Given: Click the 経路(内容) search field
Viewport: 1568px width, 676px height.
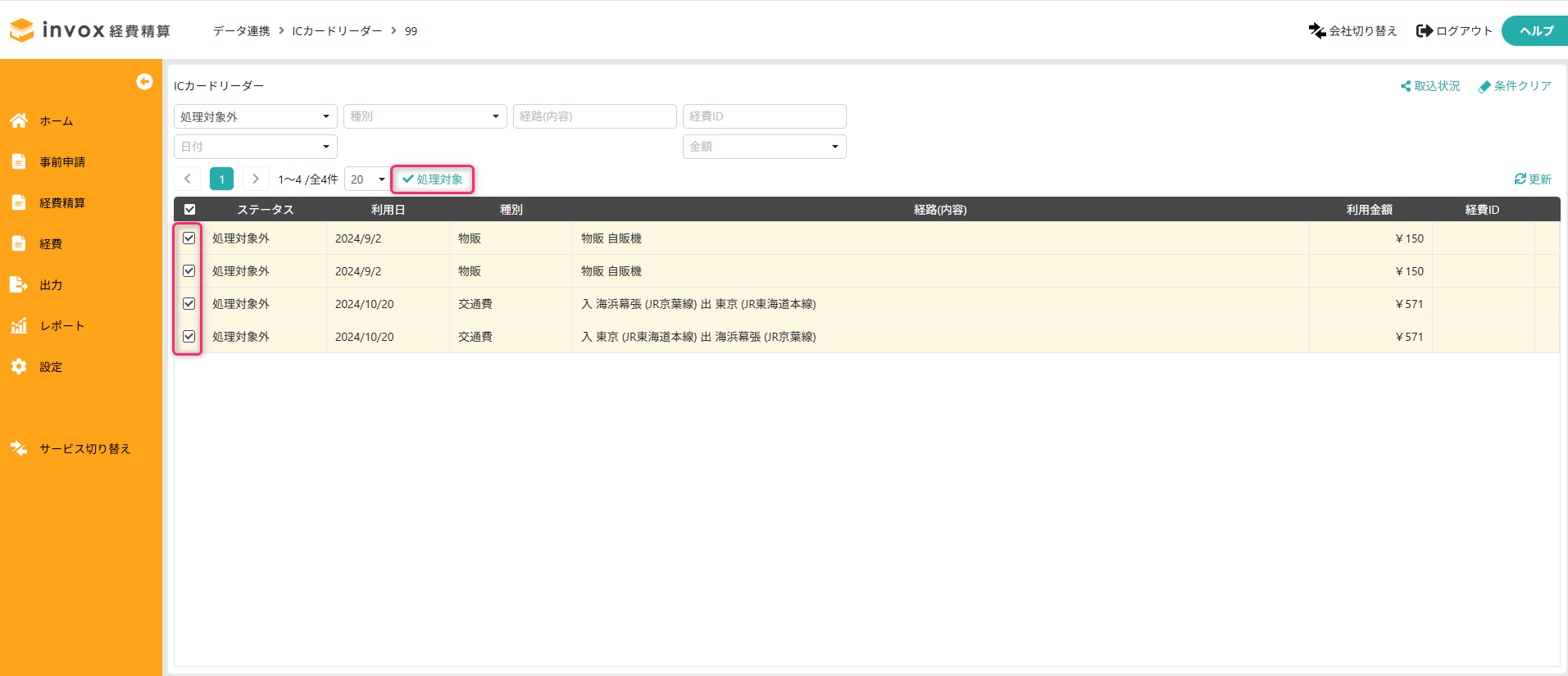Looking at the screenshot, I should (x=594, y=116).
